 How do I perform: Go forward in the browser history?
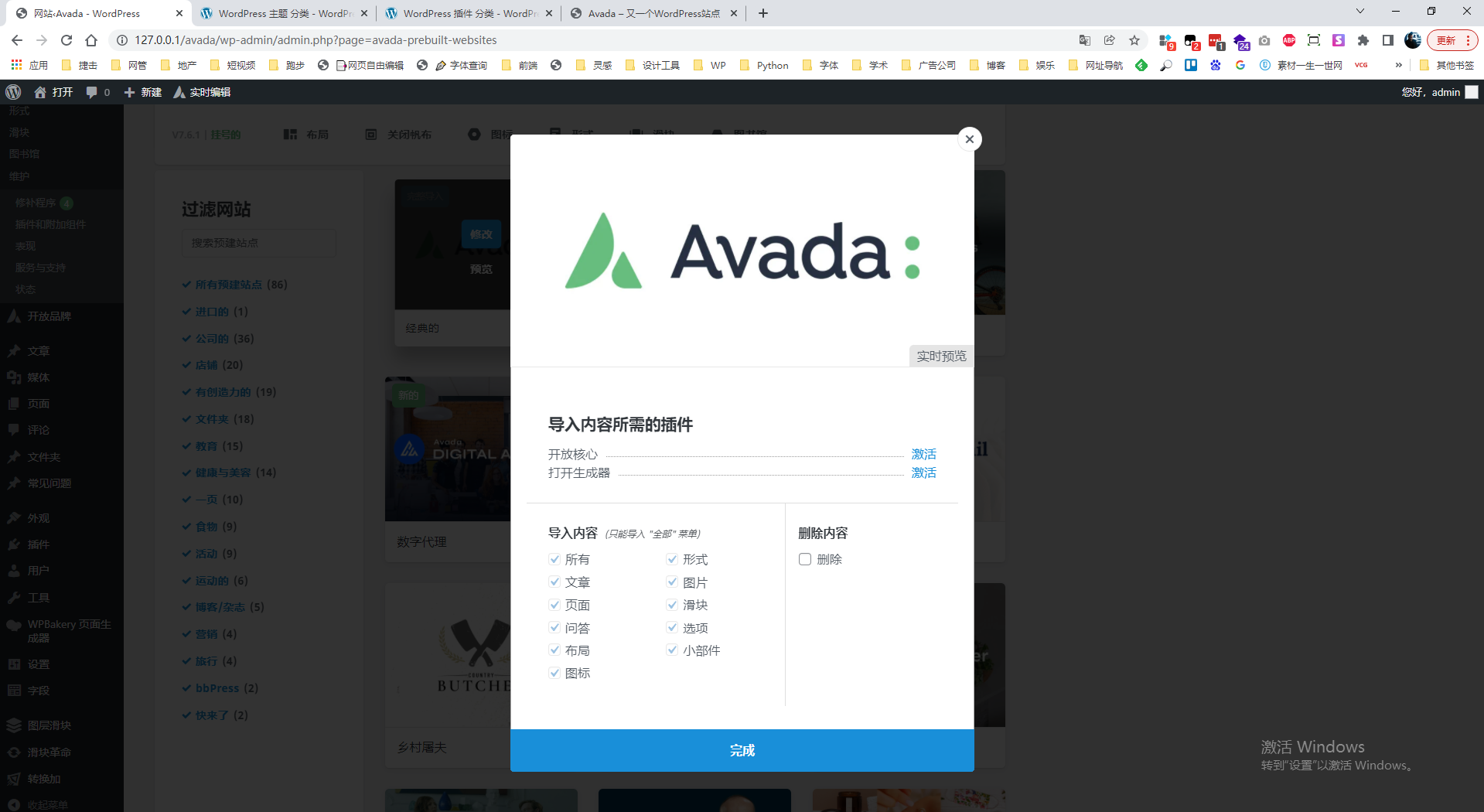42,40
